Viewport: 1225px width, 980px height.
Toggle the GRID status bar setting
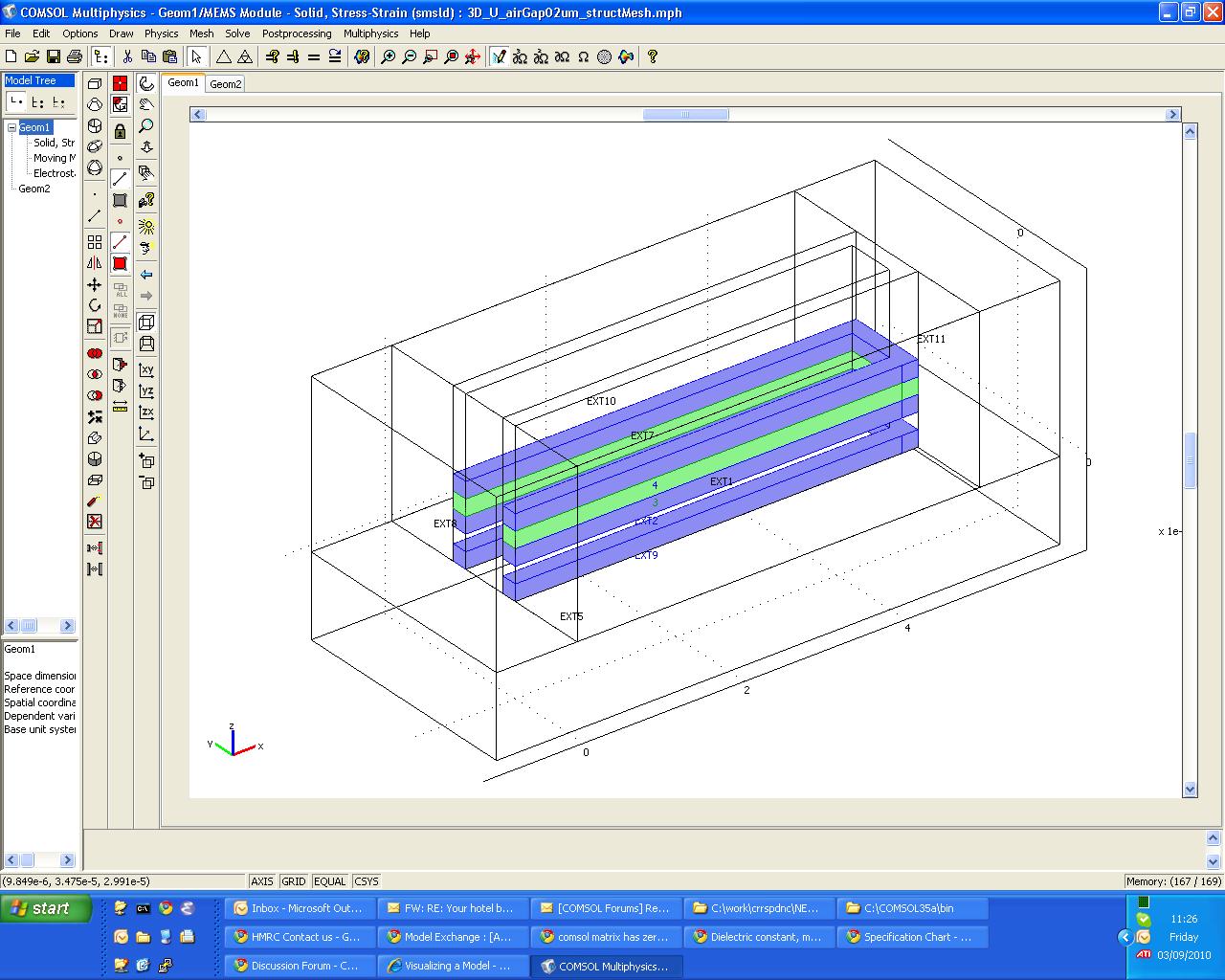[294, 881]
